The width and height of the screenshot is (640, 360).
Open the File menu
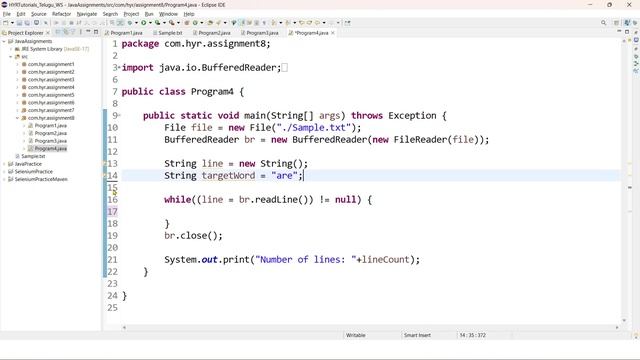tap(7, 14)
